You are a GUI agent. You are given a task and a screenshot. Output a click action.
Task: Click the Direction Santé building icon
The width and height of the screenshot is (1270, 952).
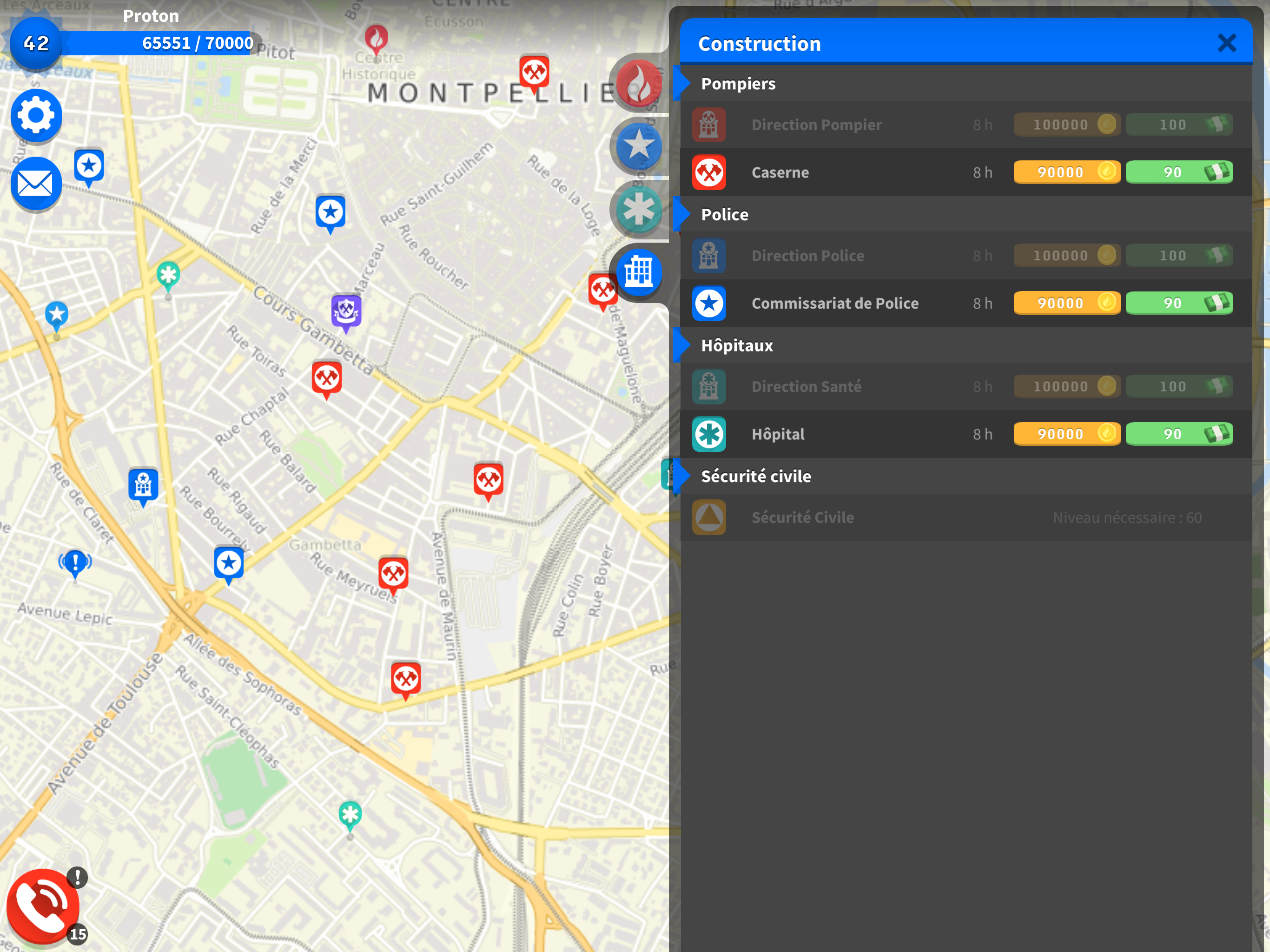(x=709, y=386)
